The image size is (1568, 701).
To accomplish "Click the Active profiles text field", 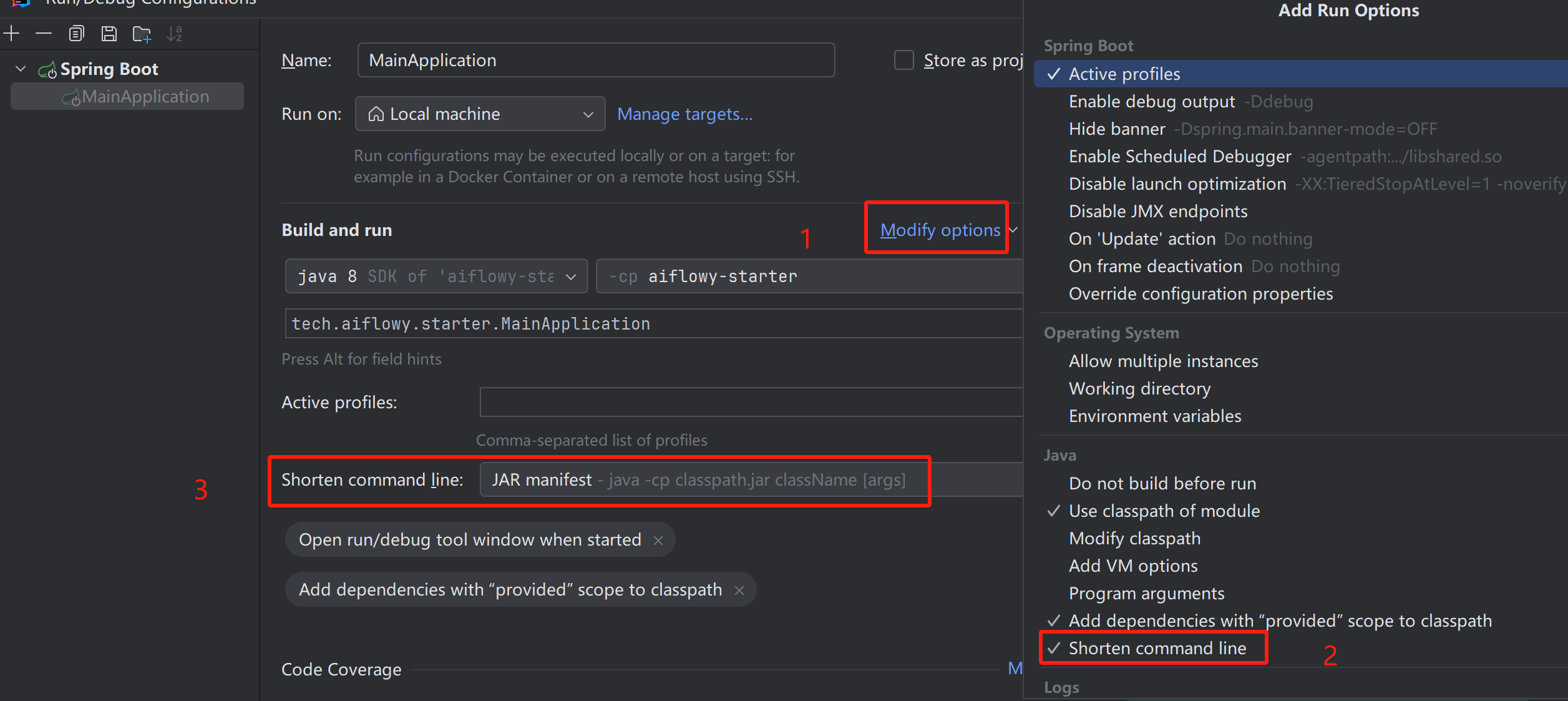I will 749,403.
